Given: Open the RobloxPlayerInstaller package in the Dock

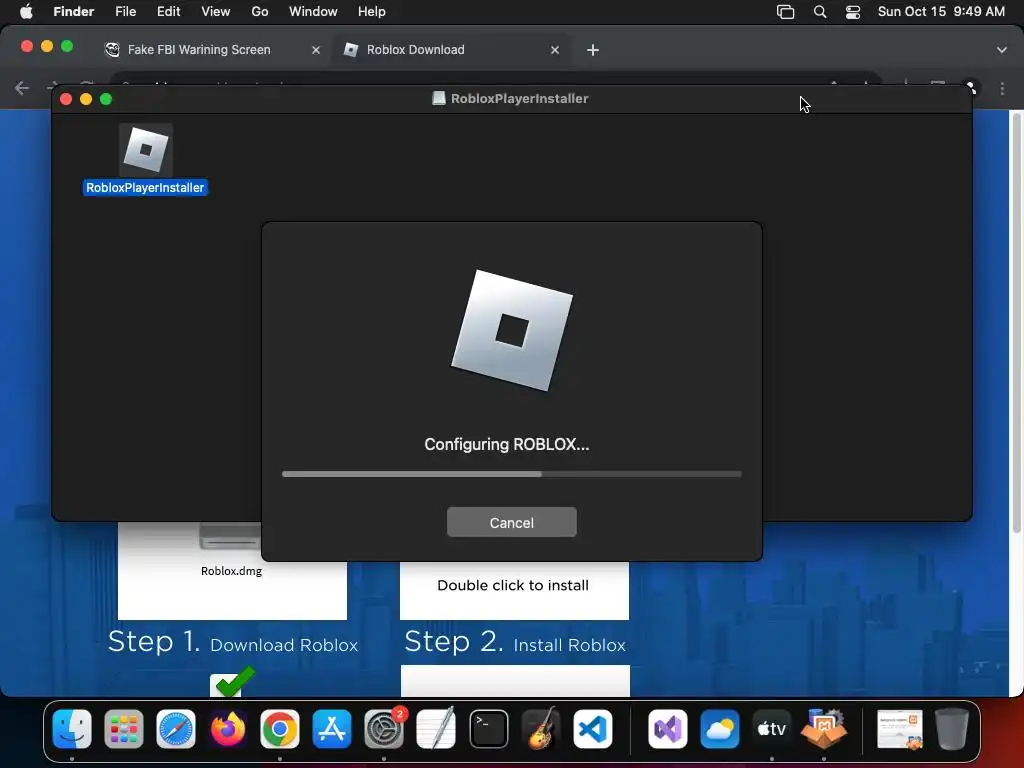Looking at the screenshot, I should 824,729.
